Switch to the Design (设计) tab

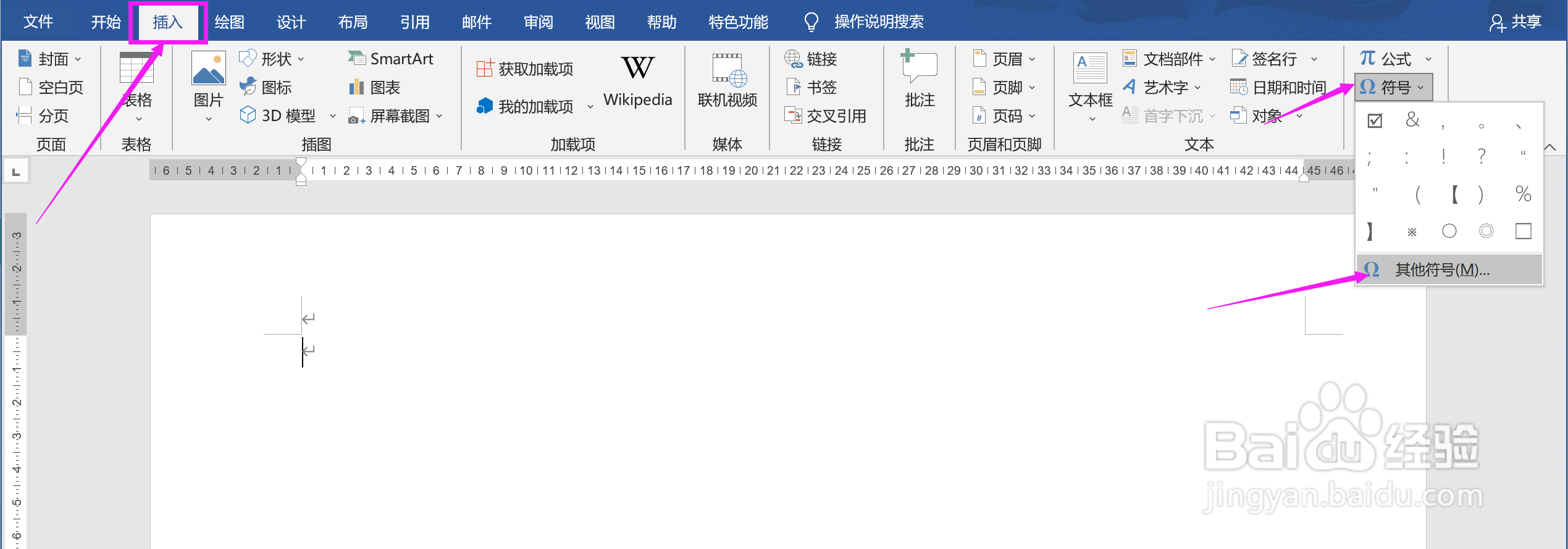click(x=291, y=22)
